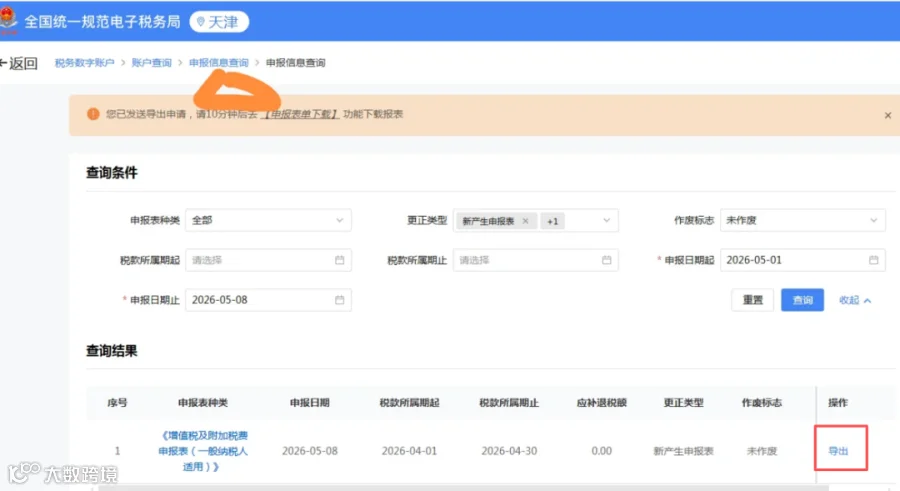Screen dimensions: 900x491
Task: Click the 2026-05-08 cell in results
Action: point(310,451)
